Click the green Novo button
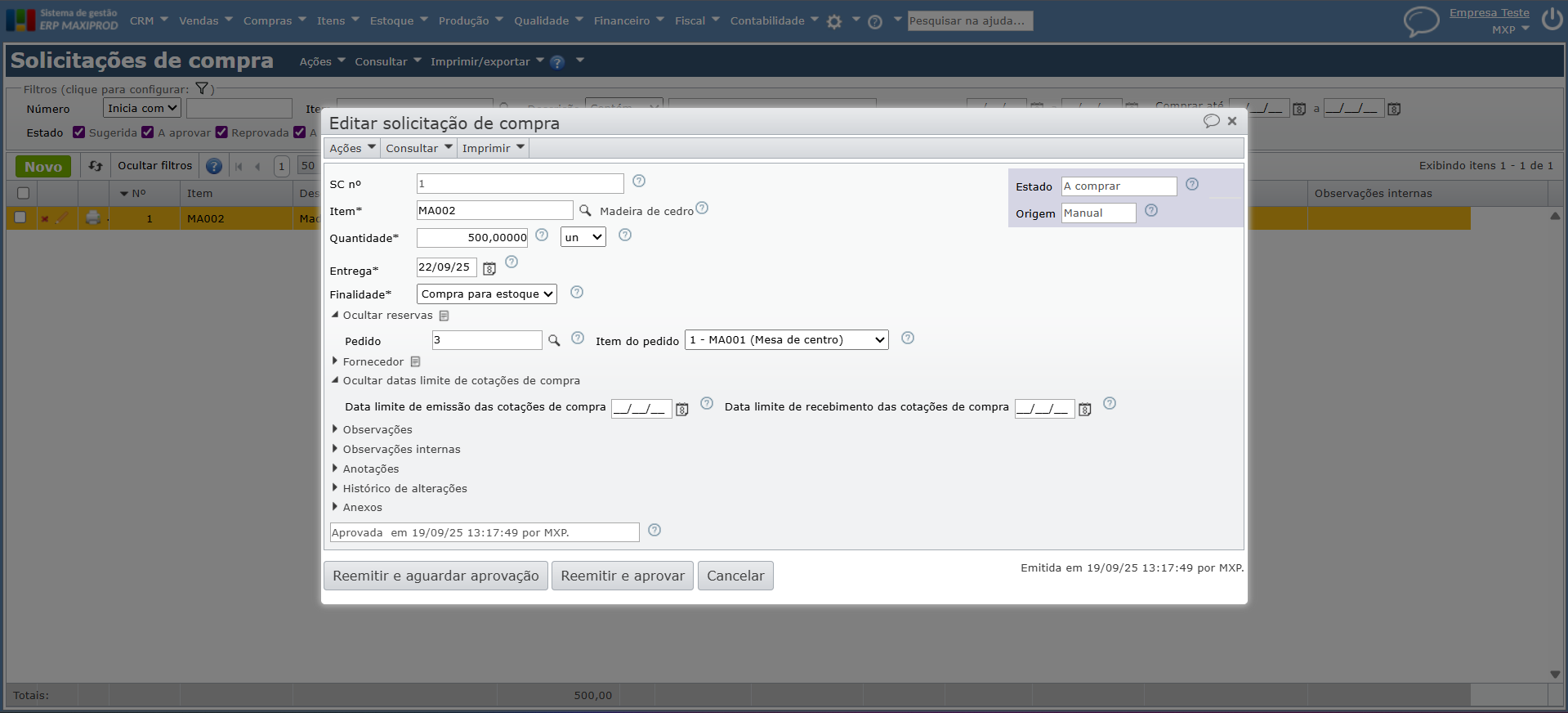The height and width of the screenshot is (713, 1568). tap(43, 166)
